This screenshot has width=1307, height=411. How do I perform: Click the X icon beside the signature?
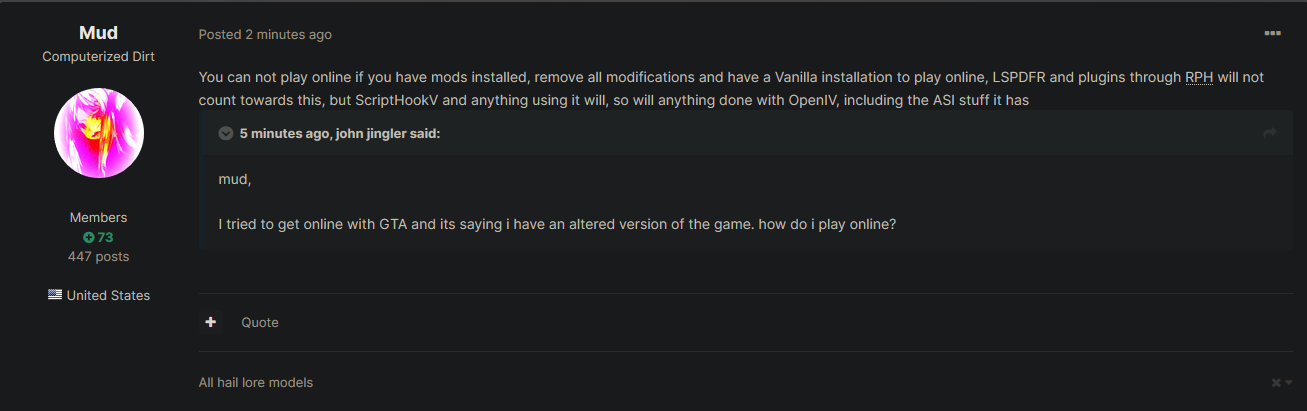pos(1276,383)
